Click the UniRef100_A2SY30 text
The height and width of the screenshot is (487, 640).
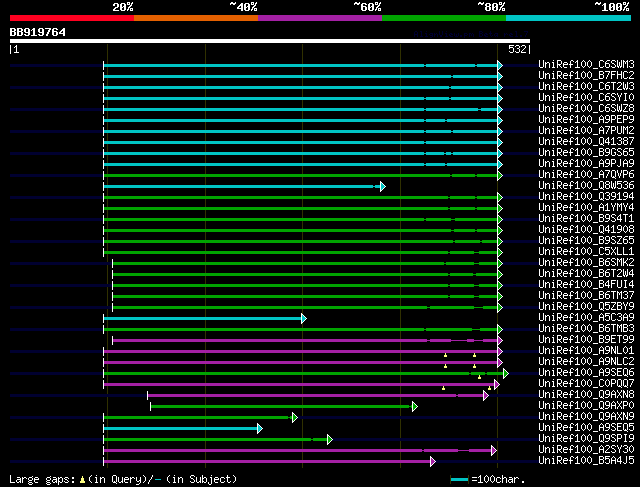[586, 450]
